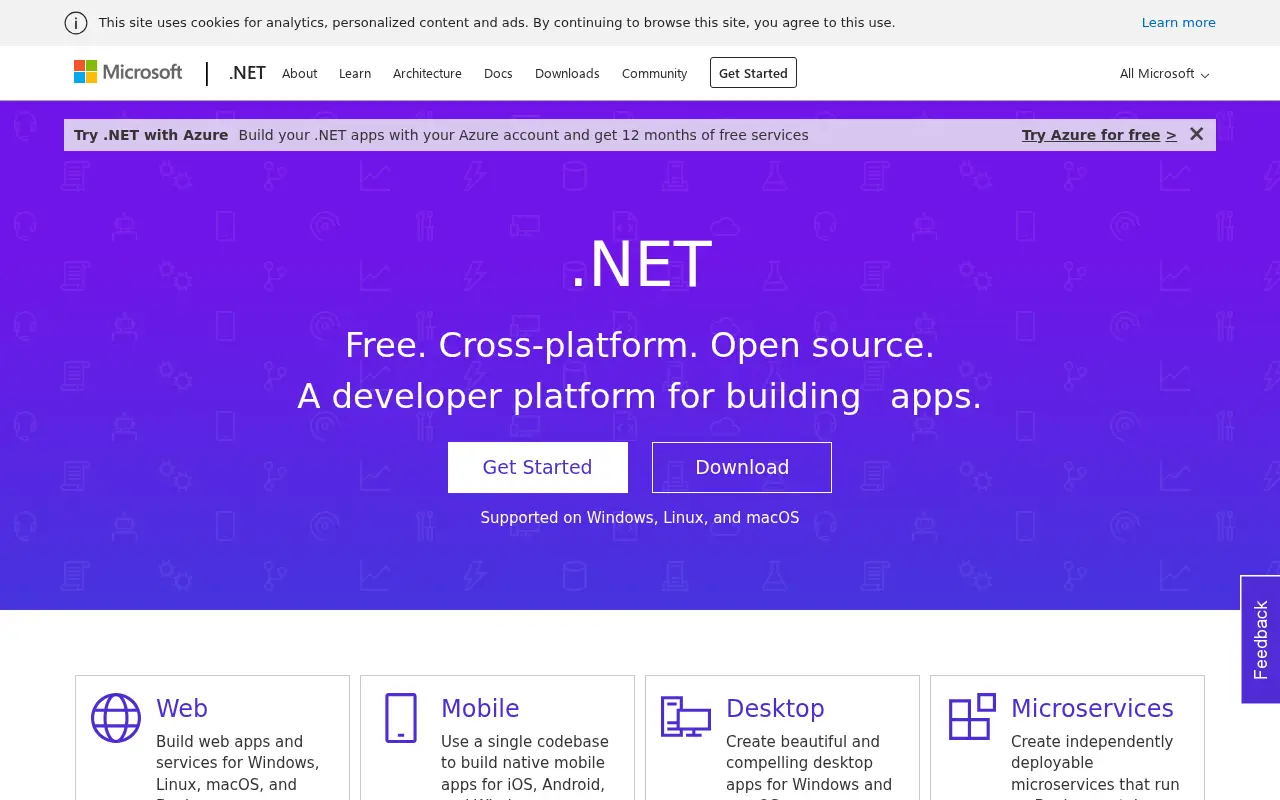Click the cookie notice info icon
The image size is (1280, 800).
point(76,23)
